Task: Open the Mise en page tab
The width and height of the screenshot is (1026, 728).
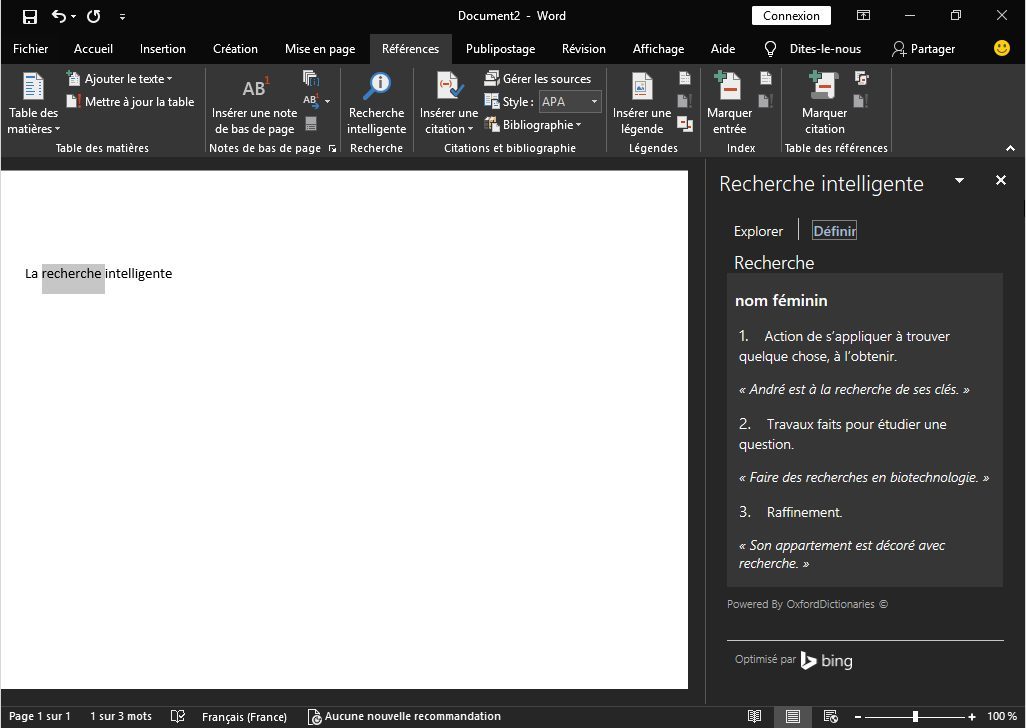Action: (x=320, y=48)
